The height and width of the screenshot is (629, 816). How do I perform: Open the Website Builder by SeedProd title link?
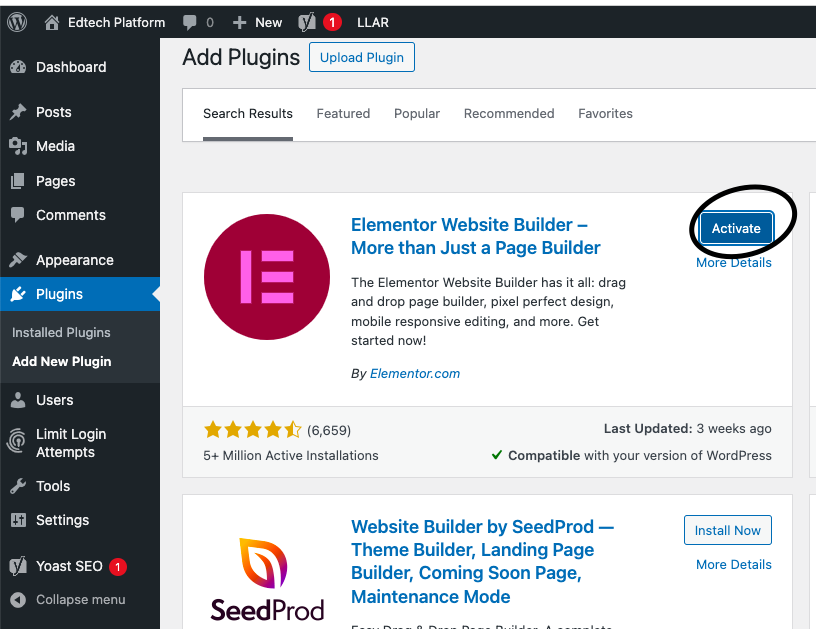click(482, 561)
